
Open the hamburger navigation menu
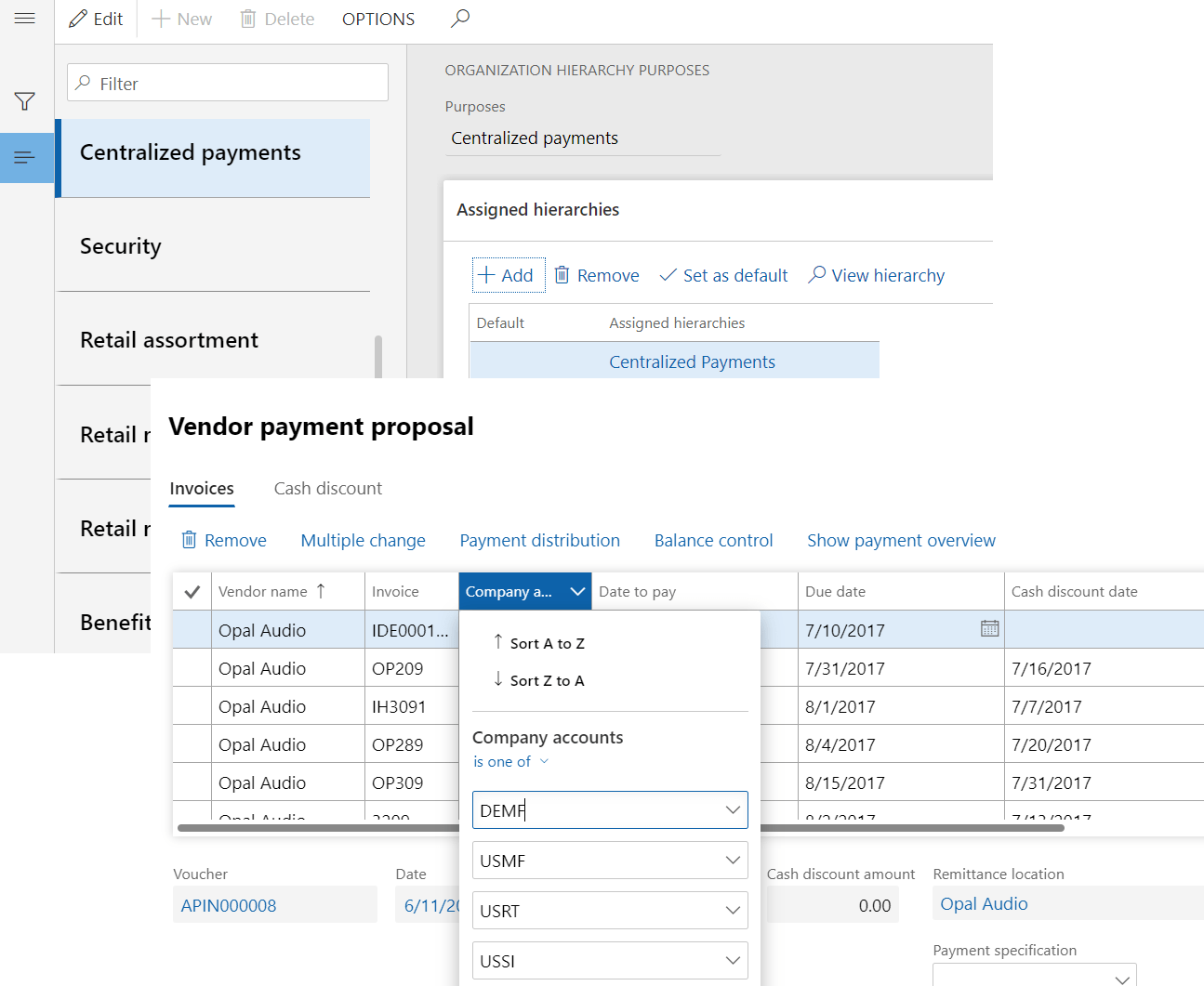pos(25,19)
